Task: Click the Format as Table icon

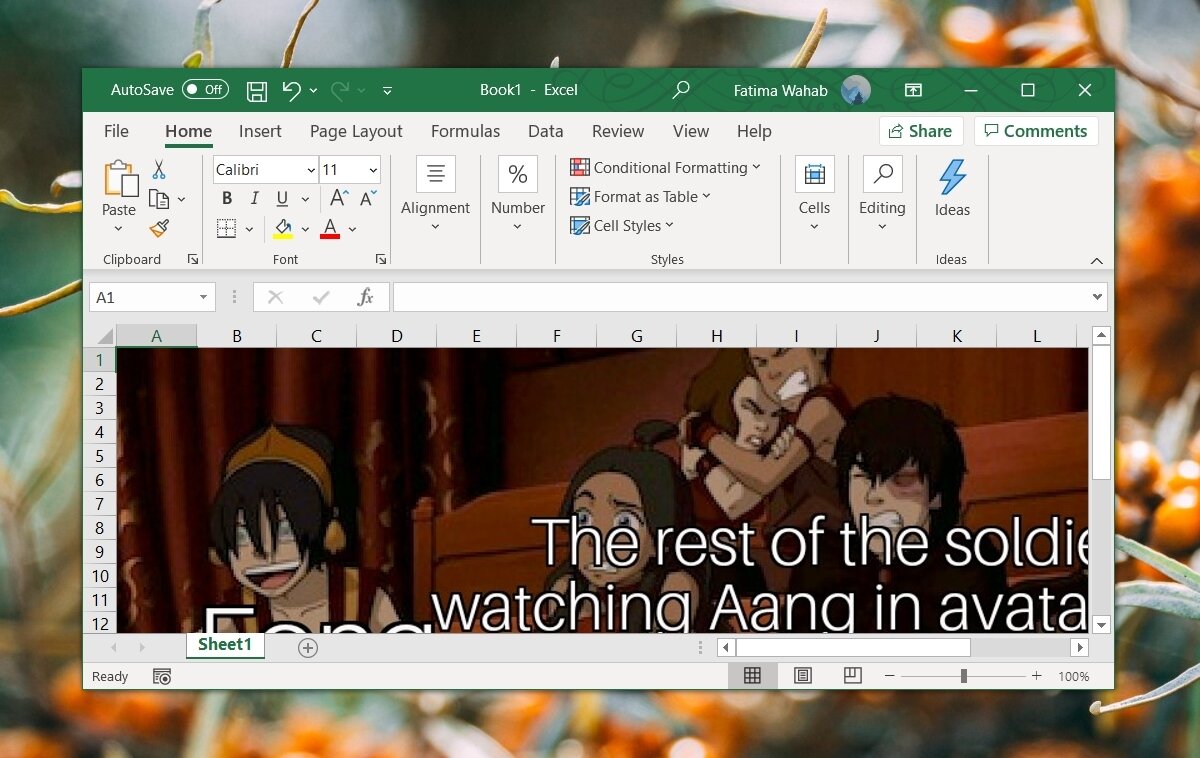Action: pos(580,197)
